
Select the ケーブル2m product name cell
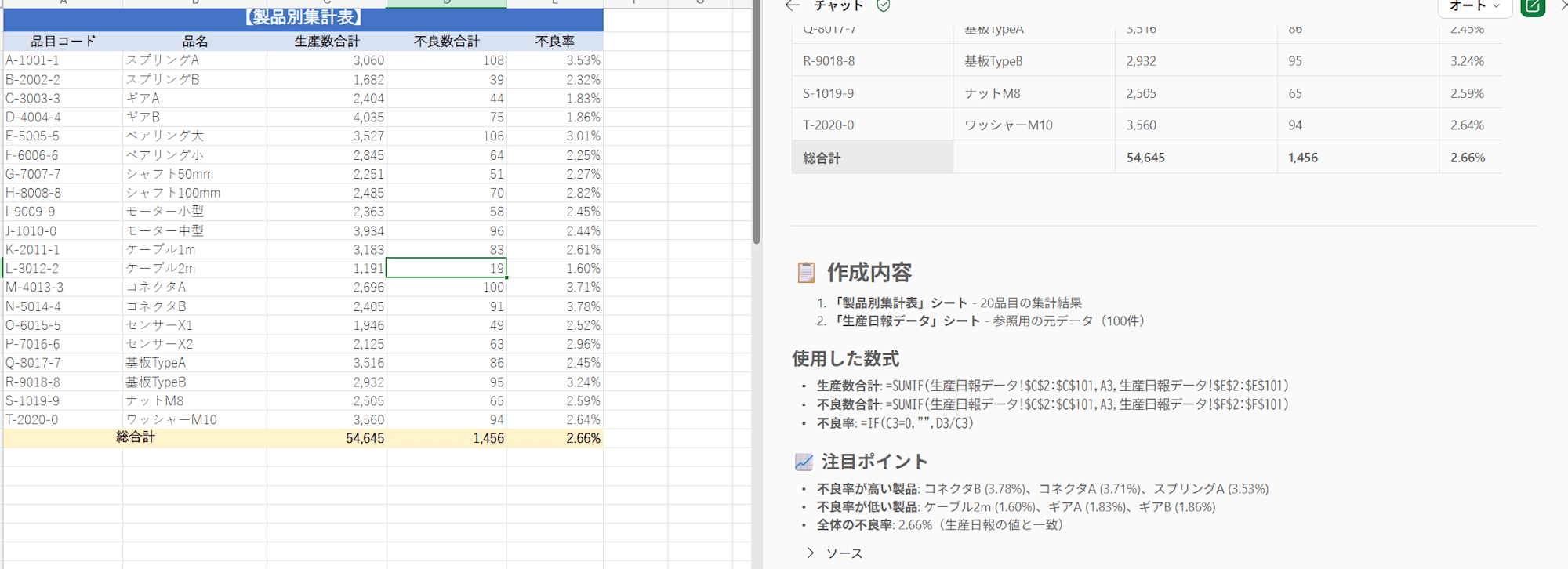pyautogui.click(x=194, y=268)
